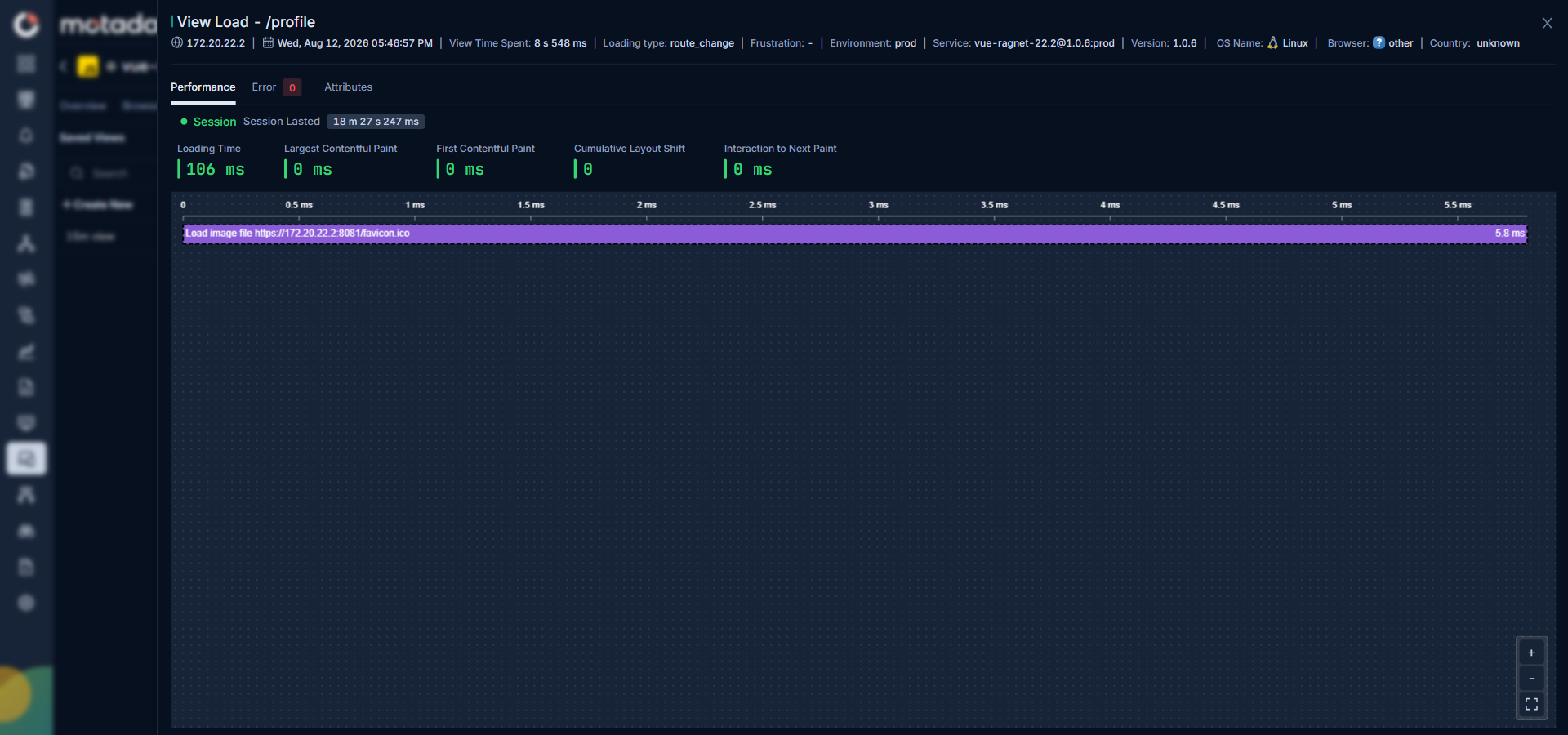Click the 5.8 ms duration on span

point(1509,234)
